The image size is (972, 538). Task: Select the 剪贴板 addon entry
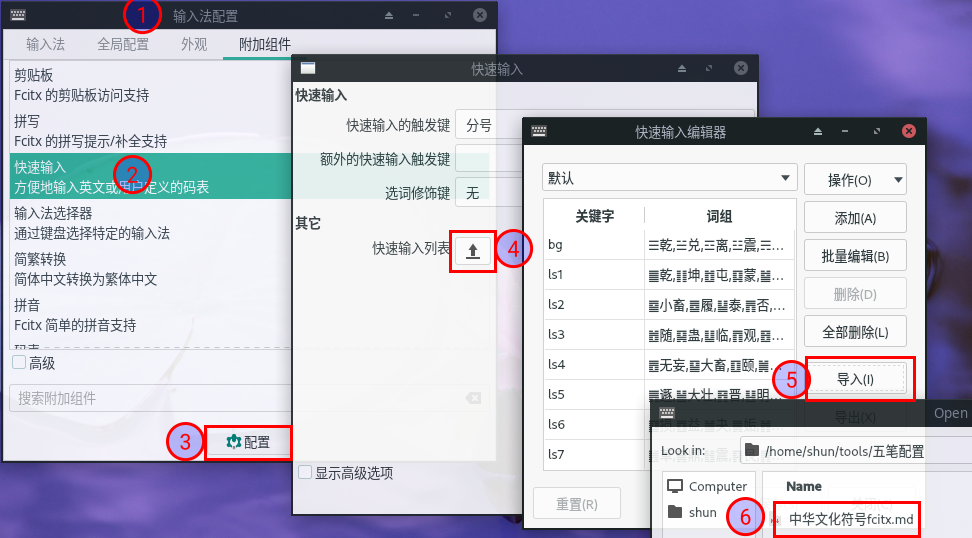point(151,85)
